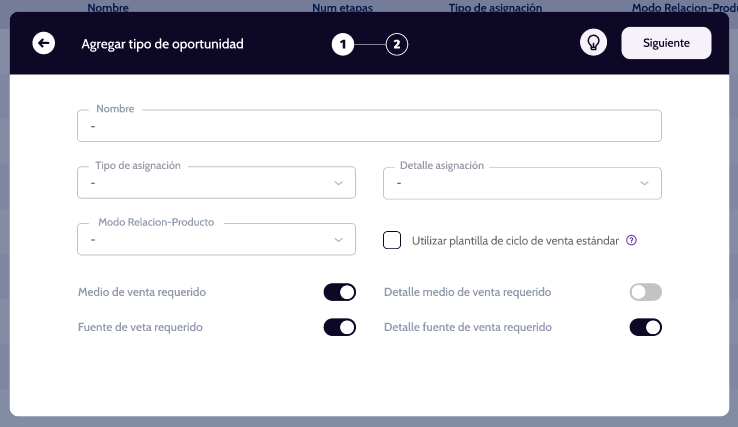Disable Medio de venta requerido toggle
738x427 pixels.
click(339, 292)
